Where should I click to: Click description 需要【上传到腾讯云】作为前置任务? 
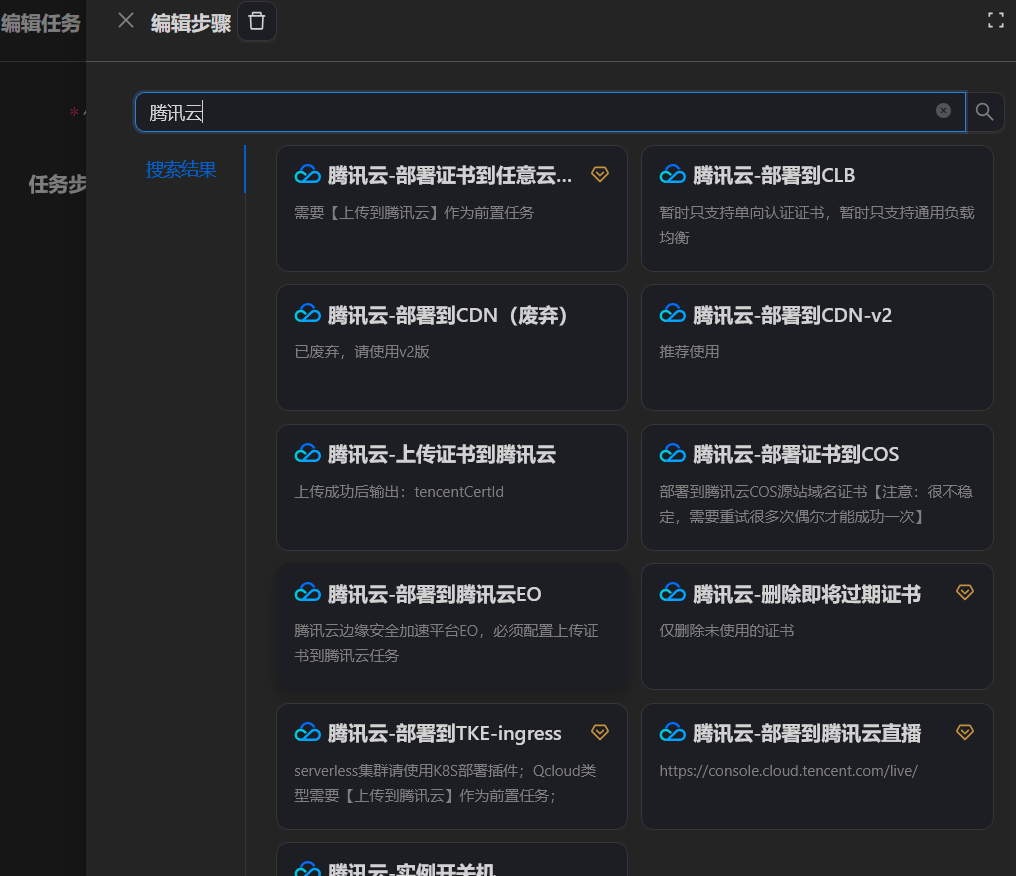coord(414,213)
